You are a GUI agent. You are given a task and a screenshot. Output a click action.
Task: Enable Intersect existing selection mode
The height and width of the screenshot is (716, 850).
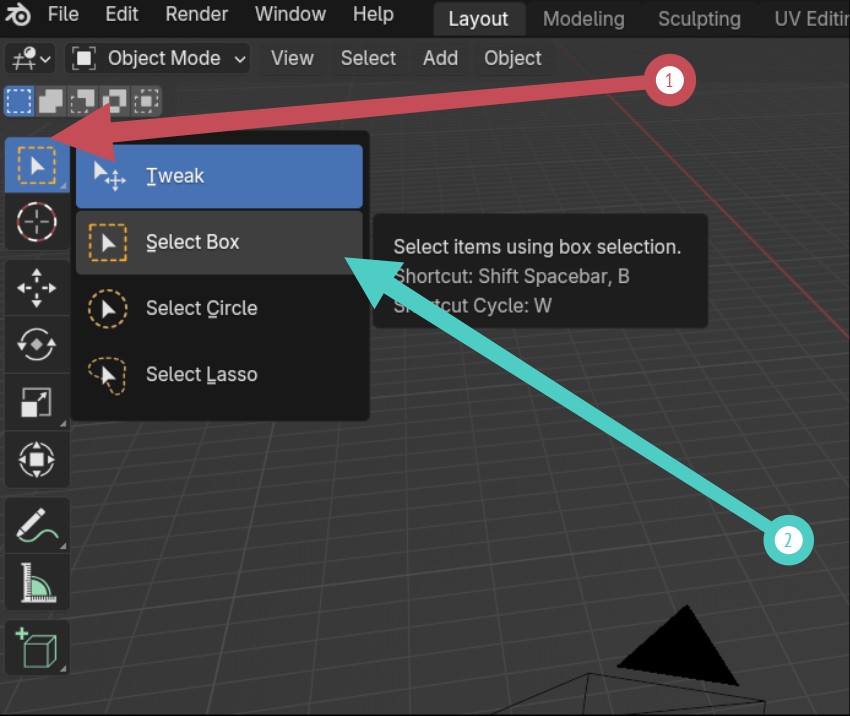[x=146, y=101]
